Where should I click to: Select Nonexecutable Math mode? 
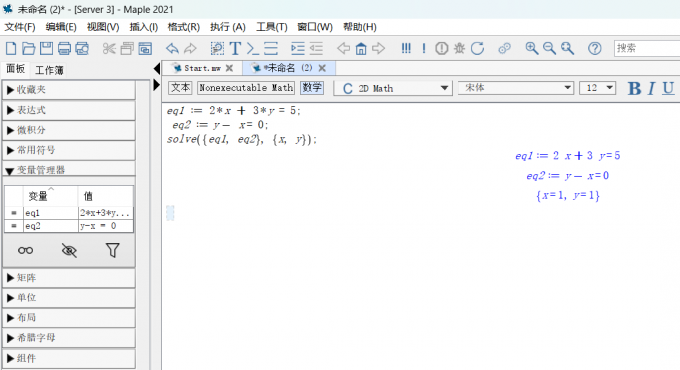(x=246, y=88)
